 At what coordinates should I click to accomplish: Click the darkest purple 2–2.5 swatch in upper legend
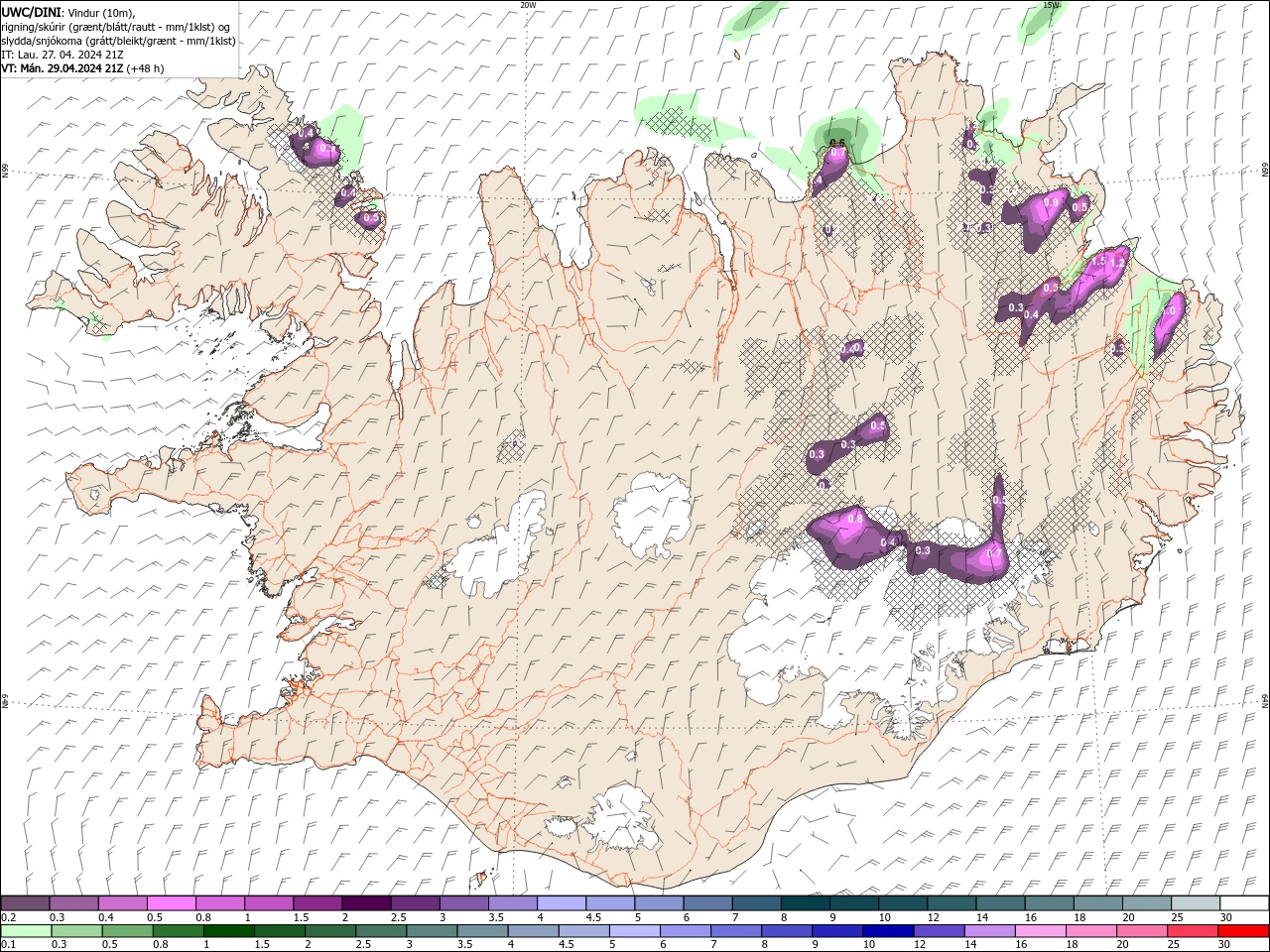pos(366,903)
